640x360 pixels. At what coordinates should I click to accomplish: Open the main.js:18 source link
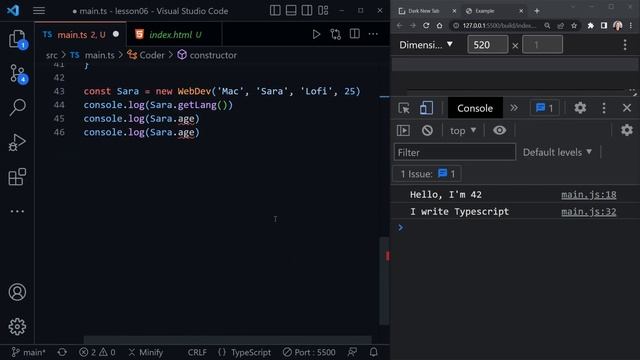coord(589,195)
